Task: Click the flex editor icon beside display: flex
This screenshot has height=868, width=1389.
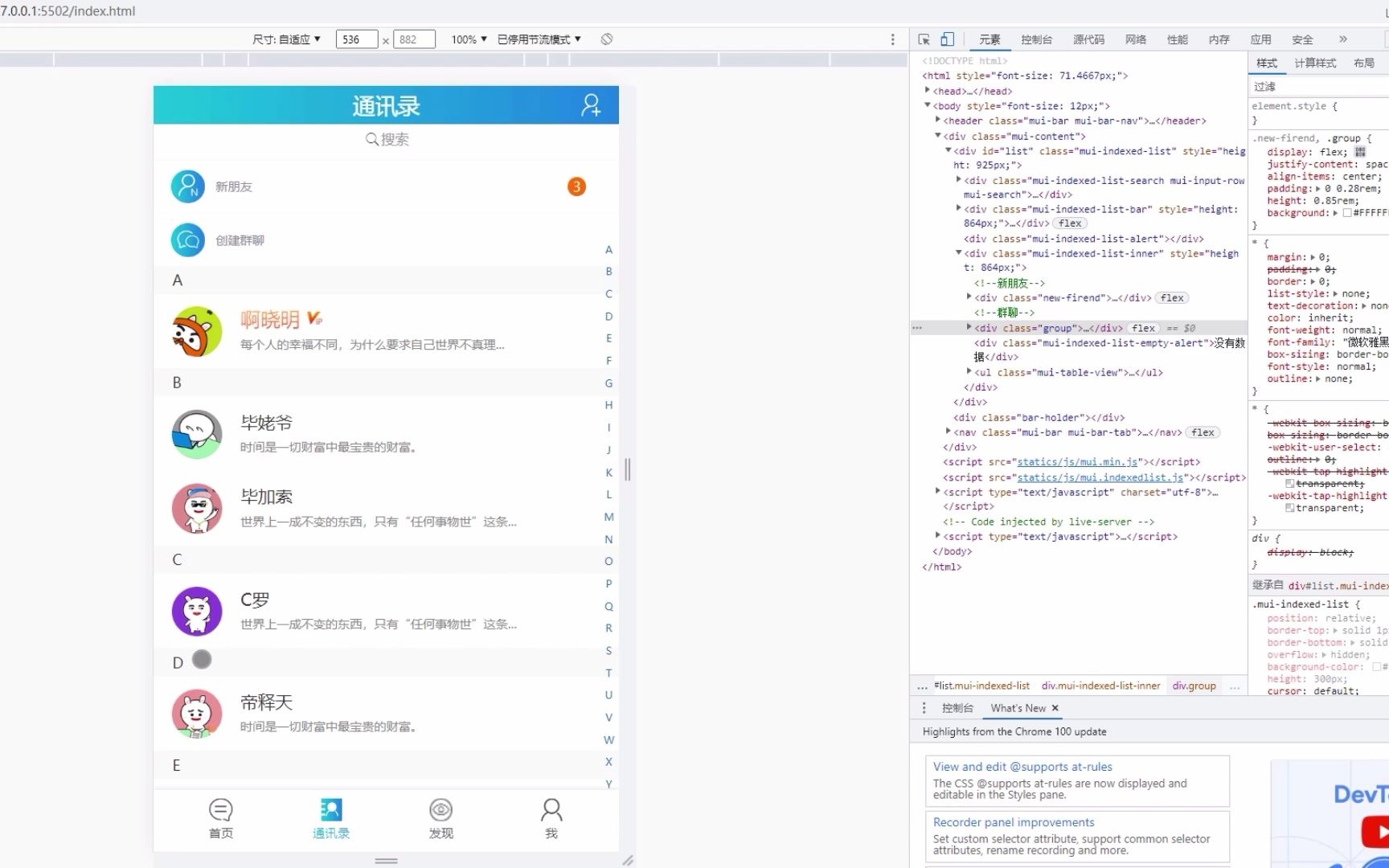Action: point(1360,152)
